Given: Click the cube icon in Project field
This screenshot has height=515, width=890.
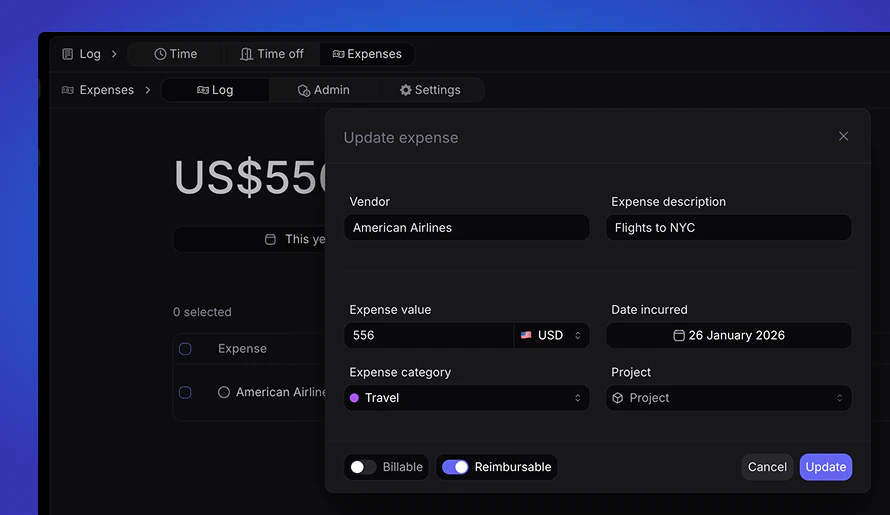Looking at the screenshot, I should point(618,398).
